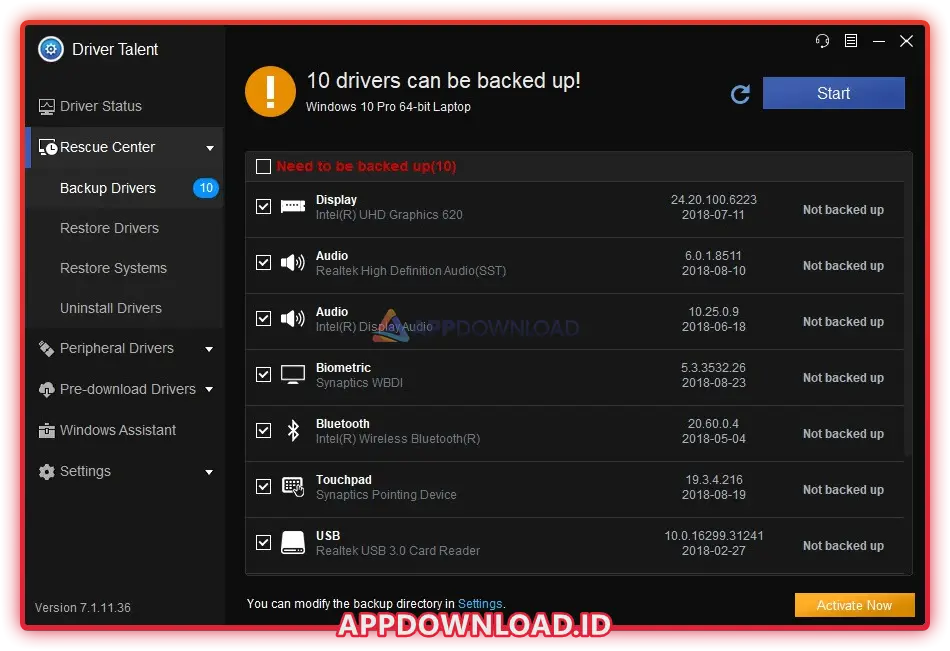
Task: Open the menu list icon in title bar
Action: pyautogui.click(x=850, y=41)
